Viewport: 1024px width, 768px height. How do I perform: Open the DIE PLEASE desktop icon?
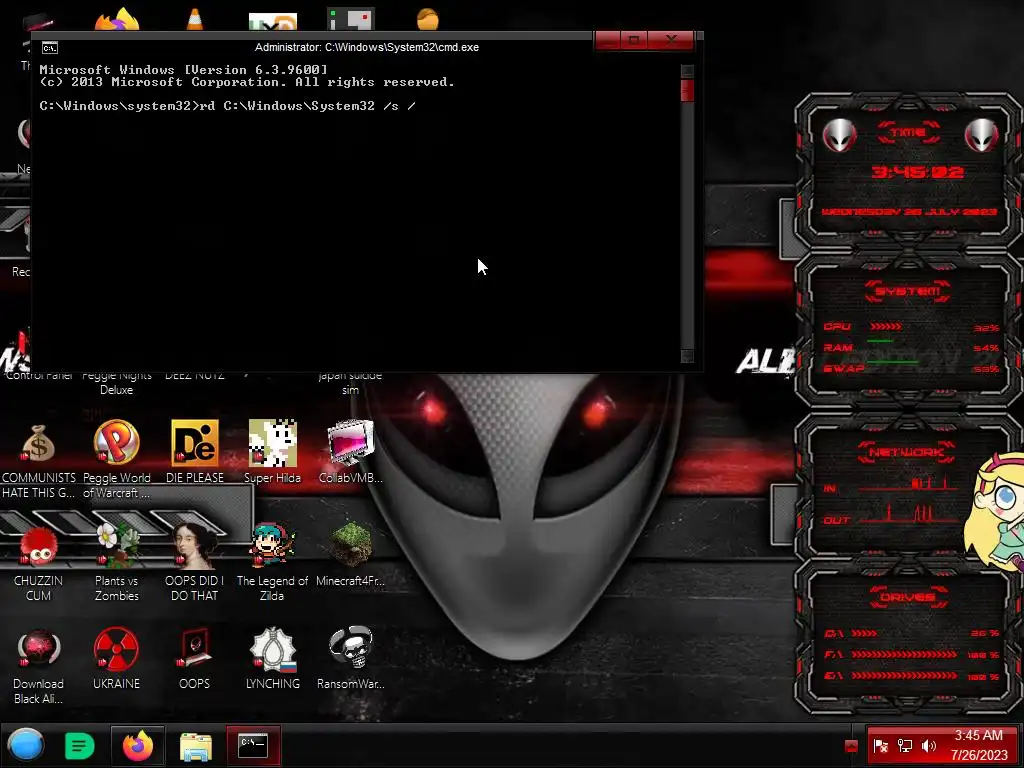tap(195, 453)
